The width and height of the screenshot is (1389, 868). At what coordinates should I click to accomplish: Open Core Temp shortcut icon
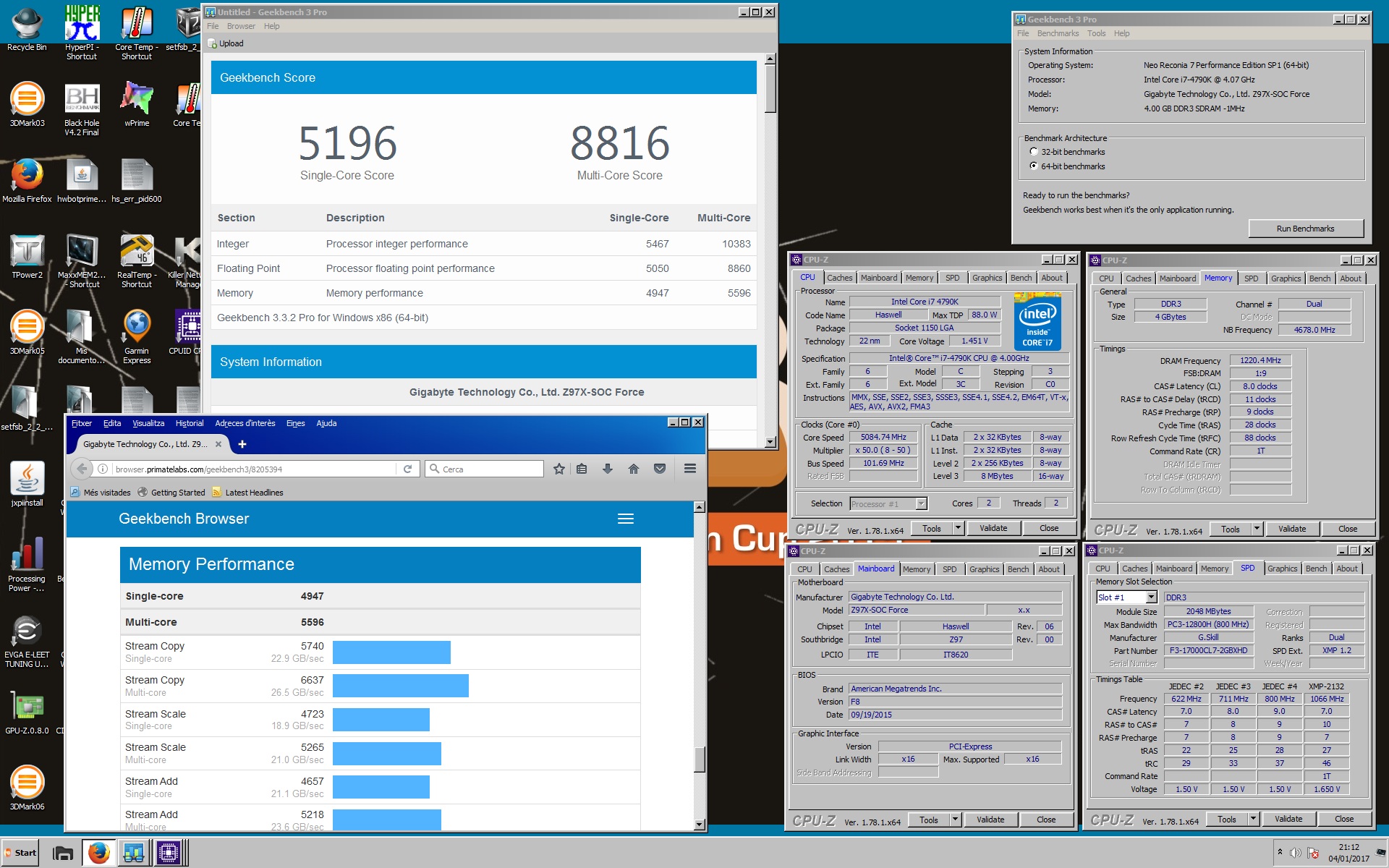[x=137, y=33]
